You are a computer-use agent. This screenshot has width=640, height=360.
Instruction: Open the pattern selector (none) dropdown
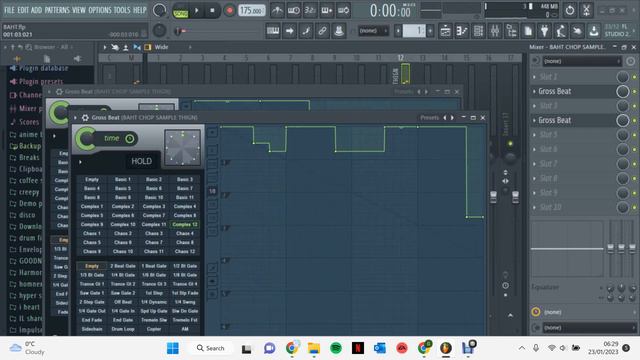[373, 31]
